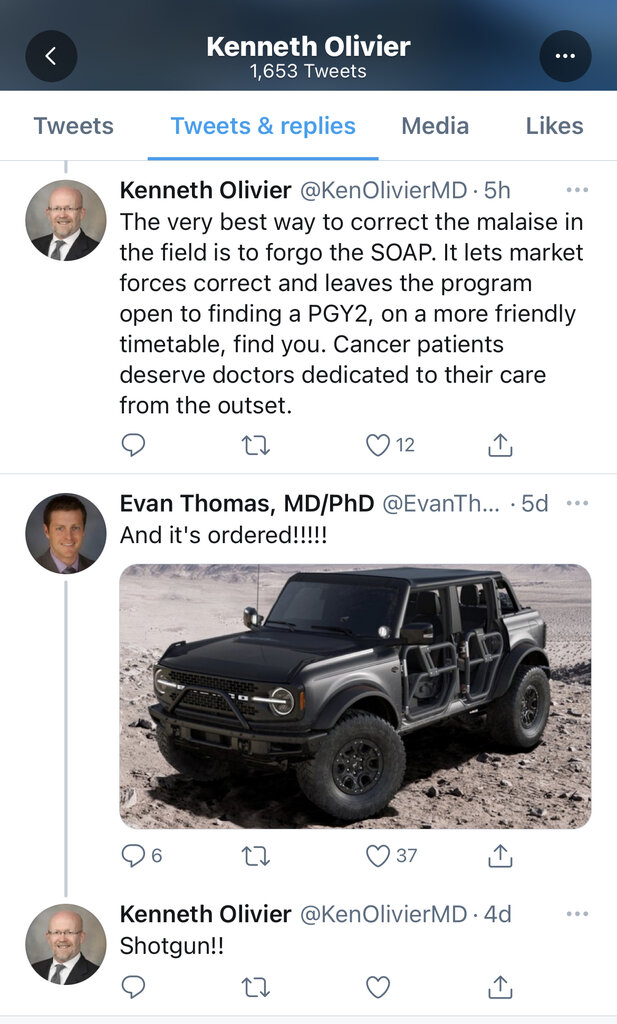Share Evan Thomas's Bronco tweet
Image resolution: width=617 pixels, height=1024 pixels.
pyautogui.click(x=500, y=855)
